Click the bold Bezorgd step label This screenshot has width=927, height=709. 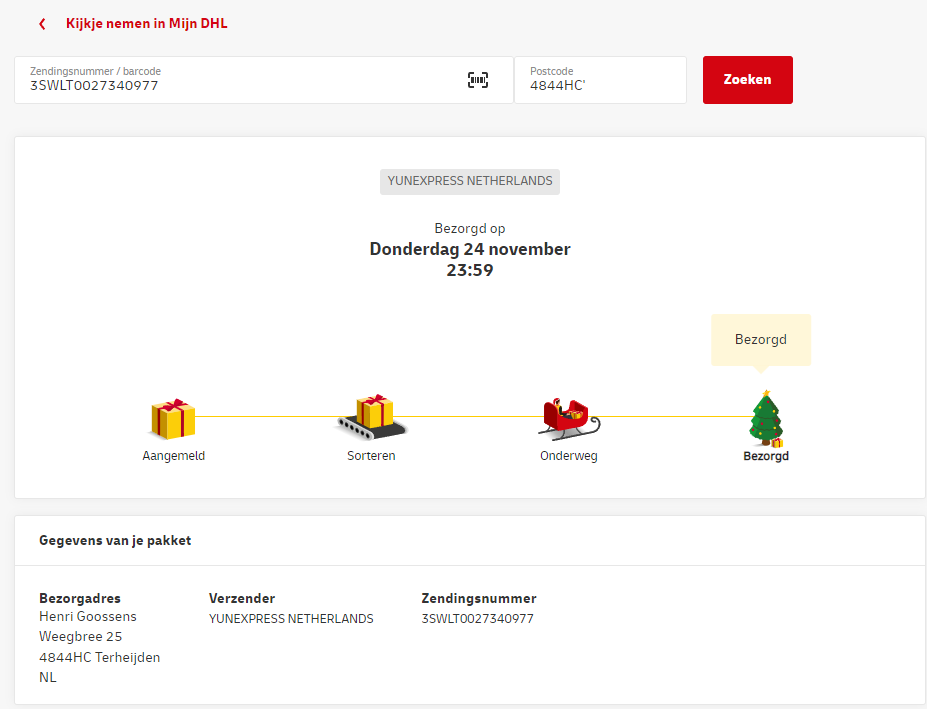pos(766,456)
